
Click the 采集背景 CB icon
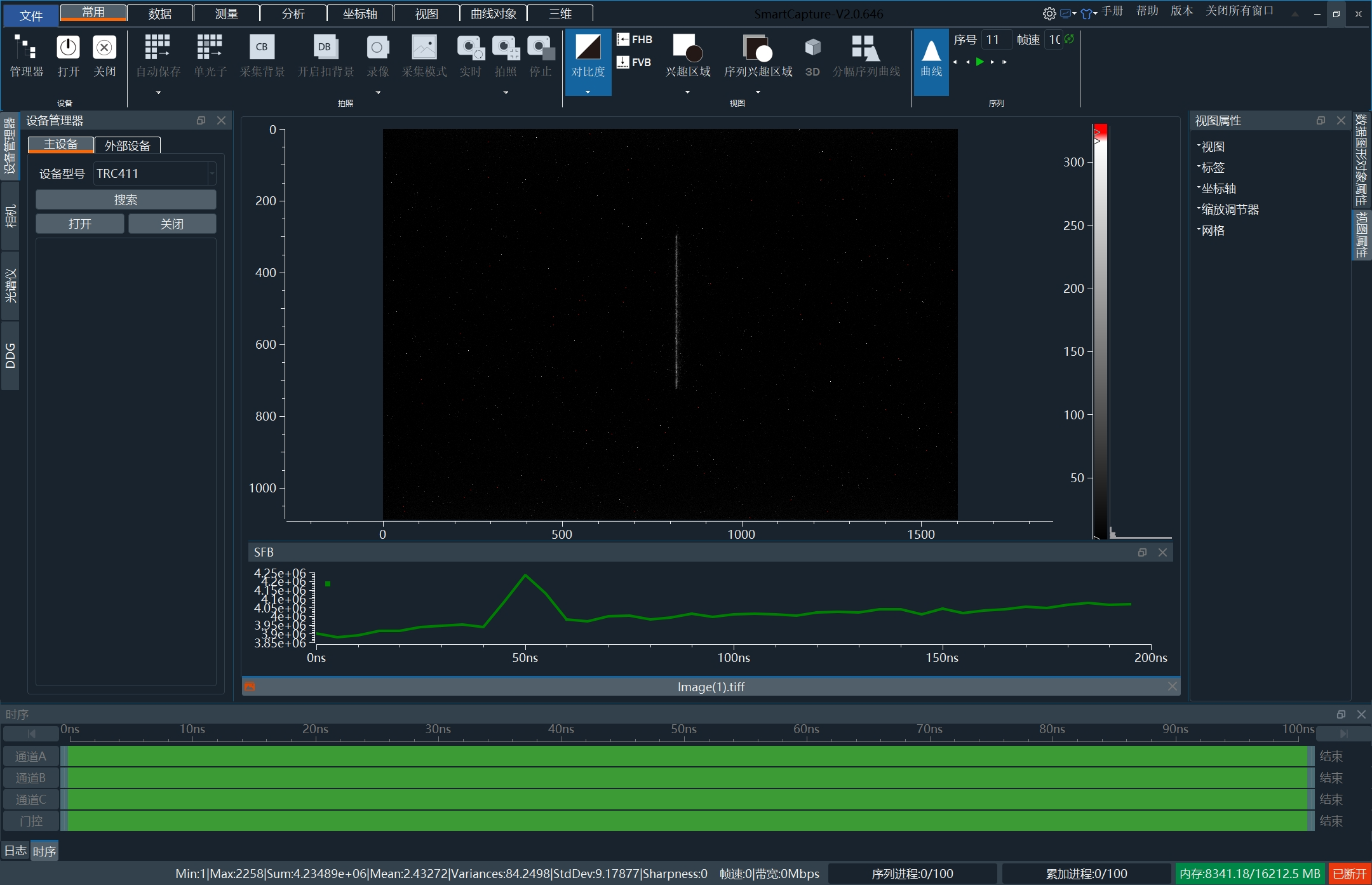click(262, 47)
